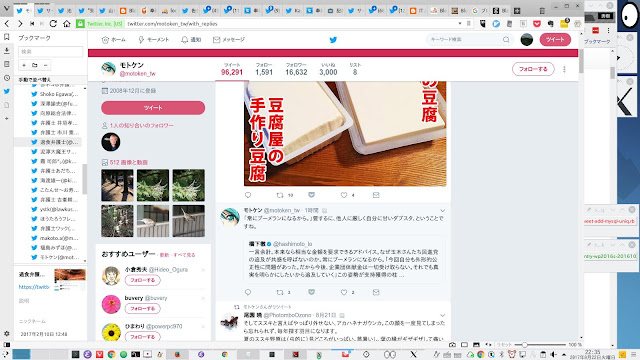Open the browser home page icon

coord(67,24)
